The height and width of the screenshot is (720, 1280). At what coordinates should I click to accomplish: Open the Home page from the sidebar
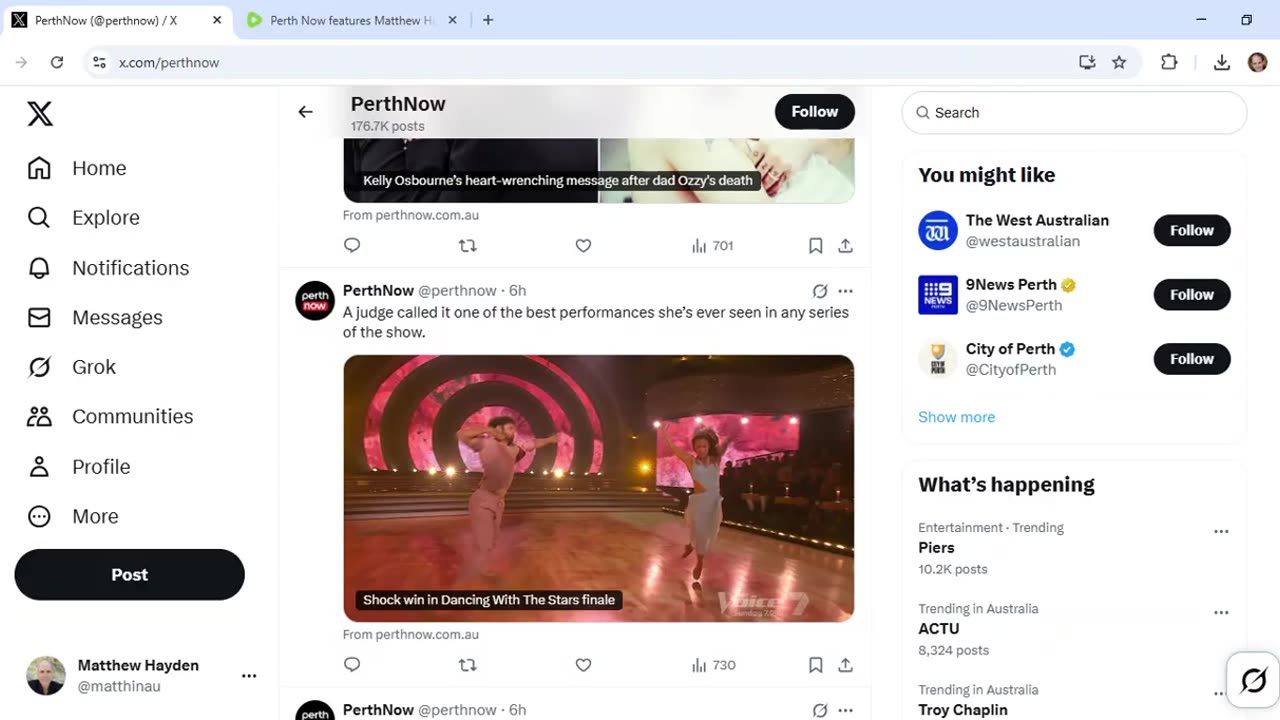coord(78,168)
